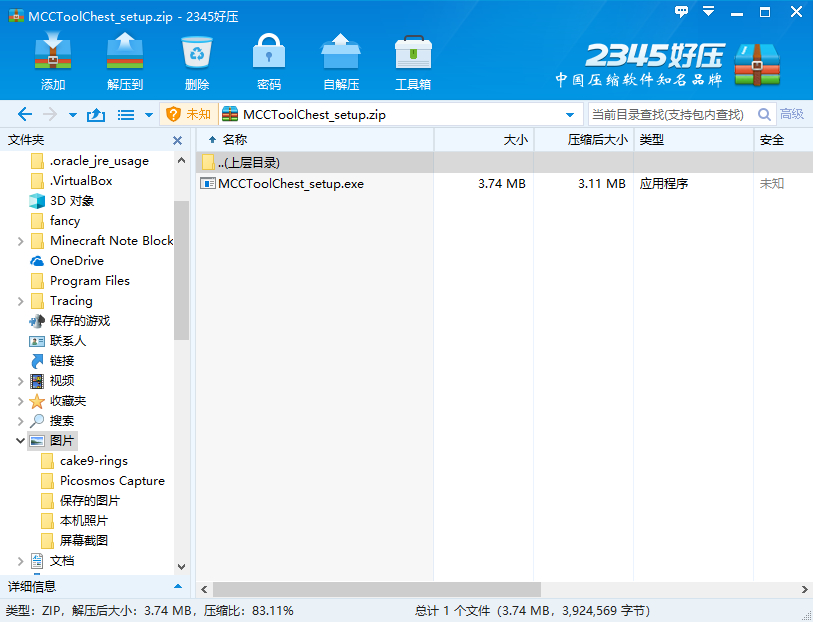Click the search magnifier icon
Screen dimensions: 813x622
click(764, 115)
